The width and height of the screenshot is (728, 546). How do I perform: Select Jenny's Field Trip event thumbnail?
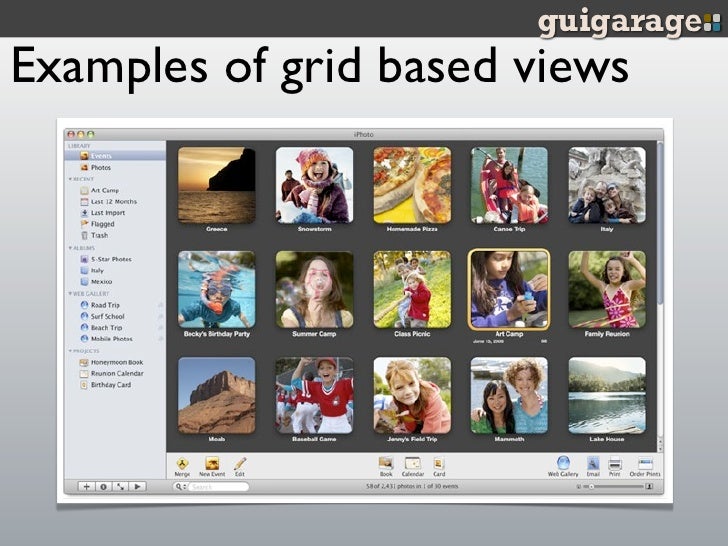[x=412, y=396]
